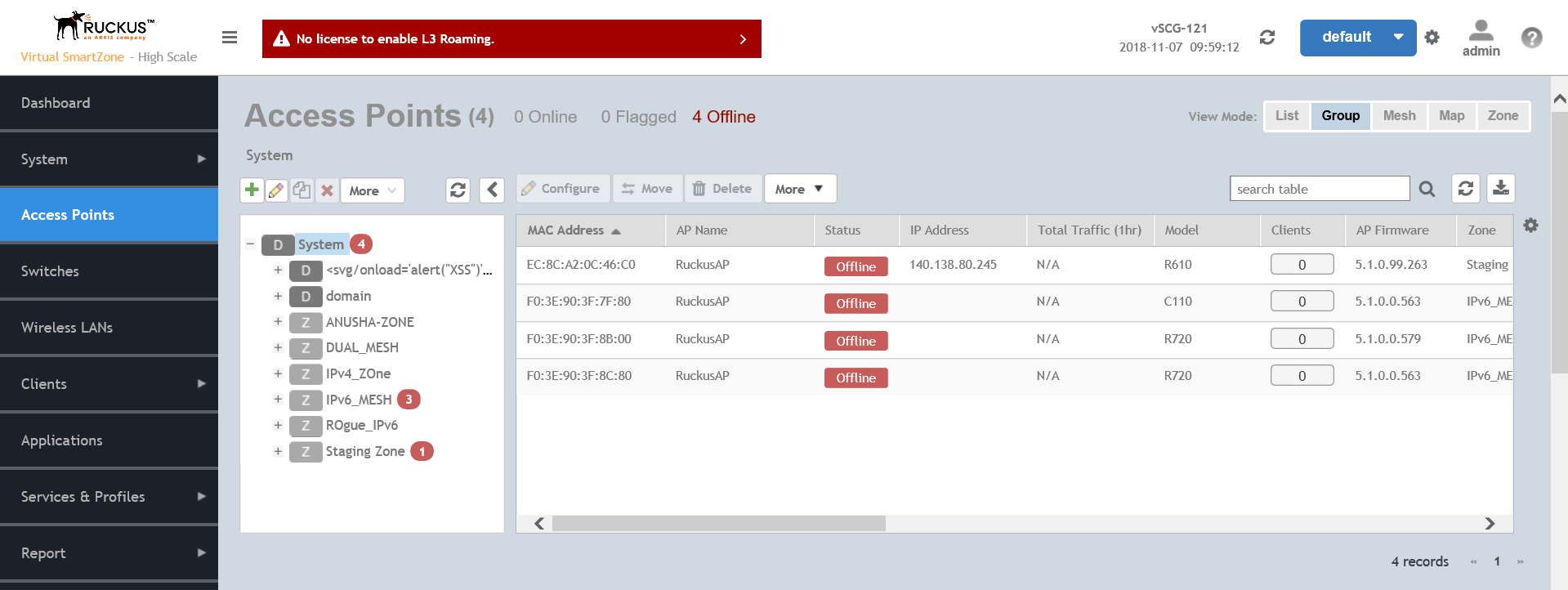
Task: Click the Configure button
Action: (x=562, y=189)
